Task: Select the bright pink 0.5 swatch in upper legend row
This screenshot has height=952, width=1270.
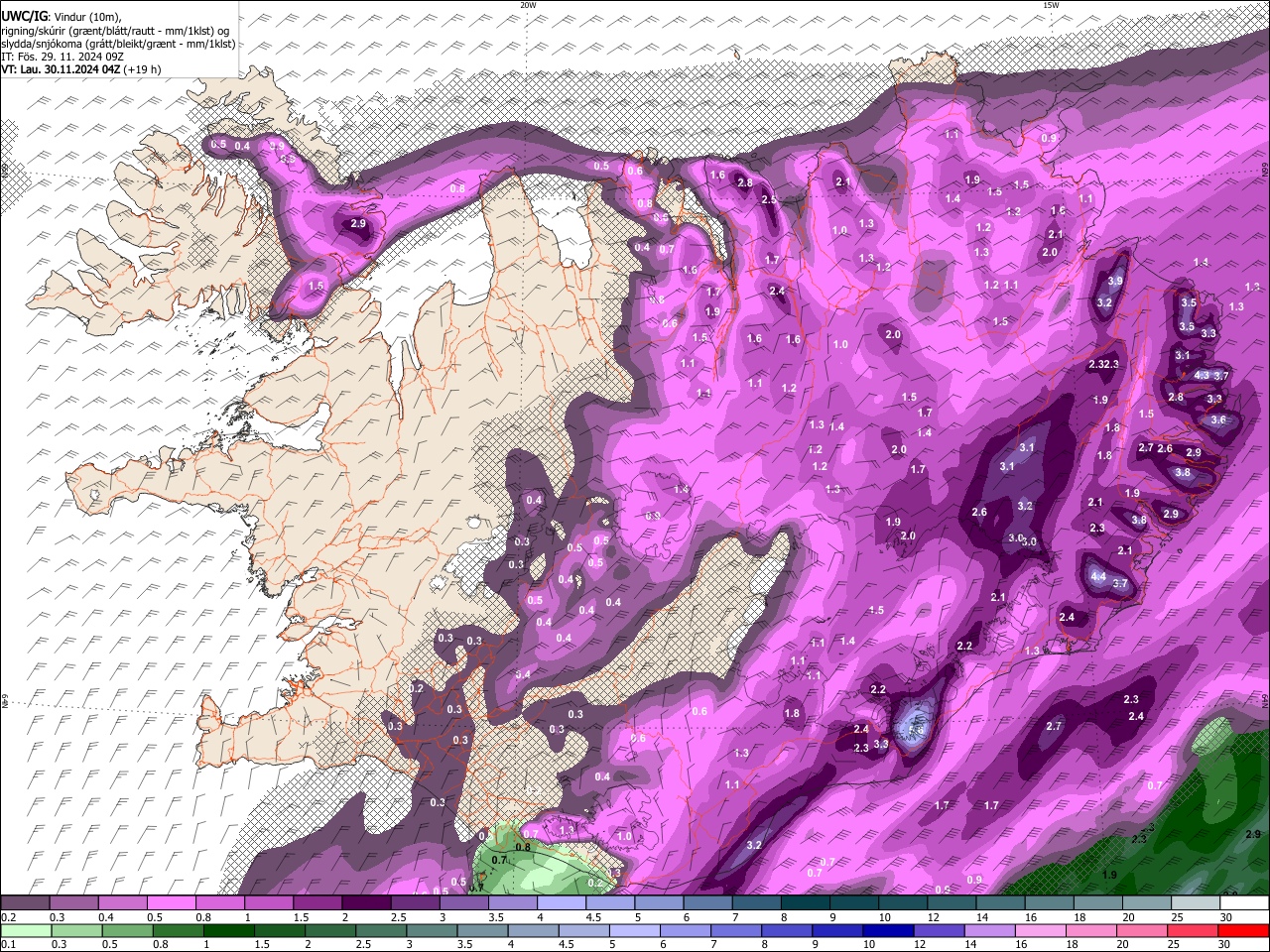Action: click(171, 902)
